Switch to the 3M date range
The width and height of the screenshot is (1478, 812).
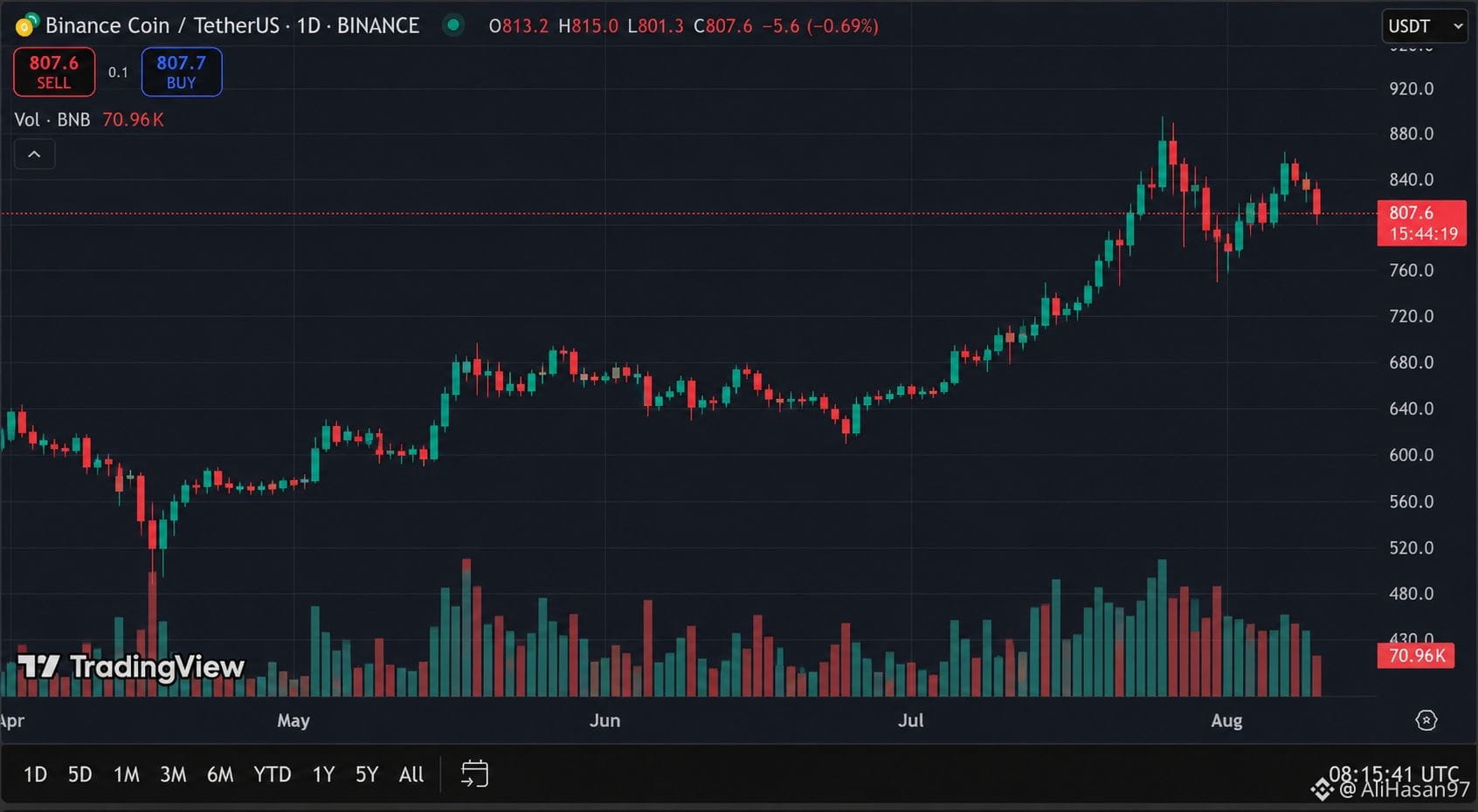[173, 774]
